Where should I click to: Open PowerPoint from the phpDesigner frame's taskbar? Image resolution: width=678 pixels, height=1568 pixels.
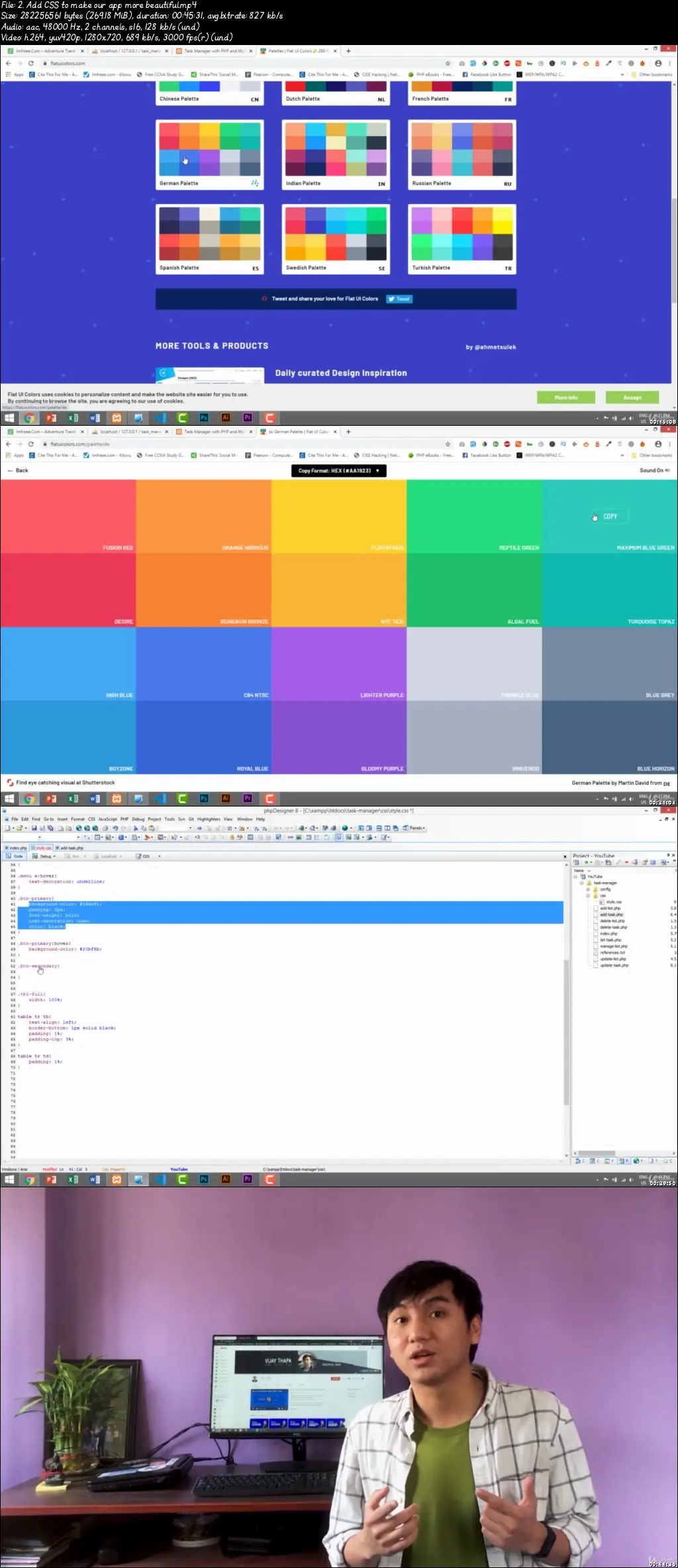(x=51, y=1179)
